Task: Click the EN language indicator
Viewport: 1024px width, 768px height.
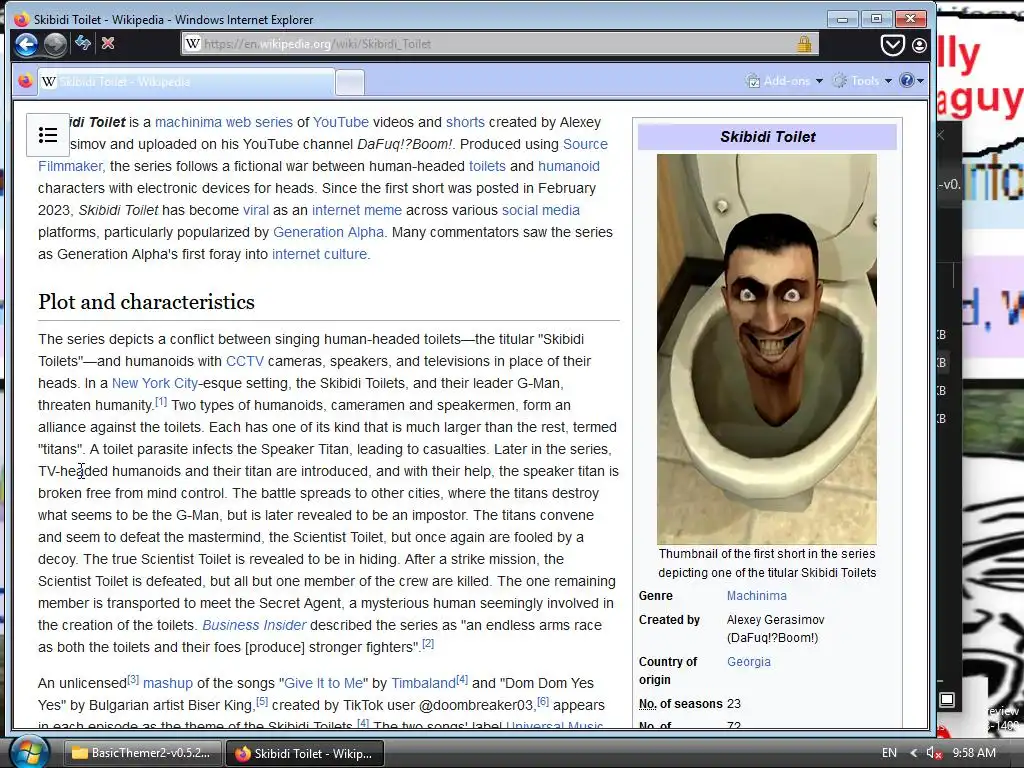Action: [889, 753]
